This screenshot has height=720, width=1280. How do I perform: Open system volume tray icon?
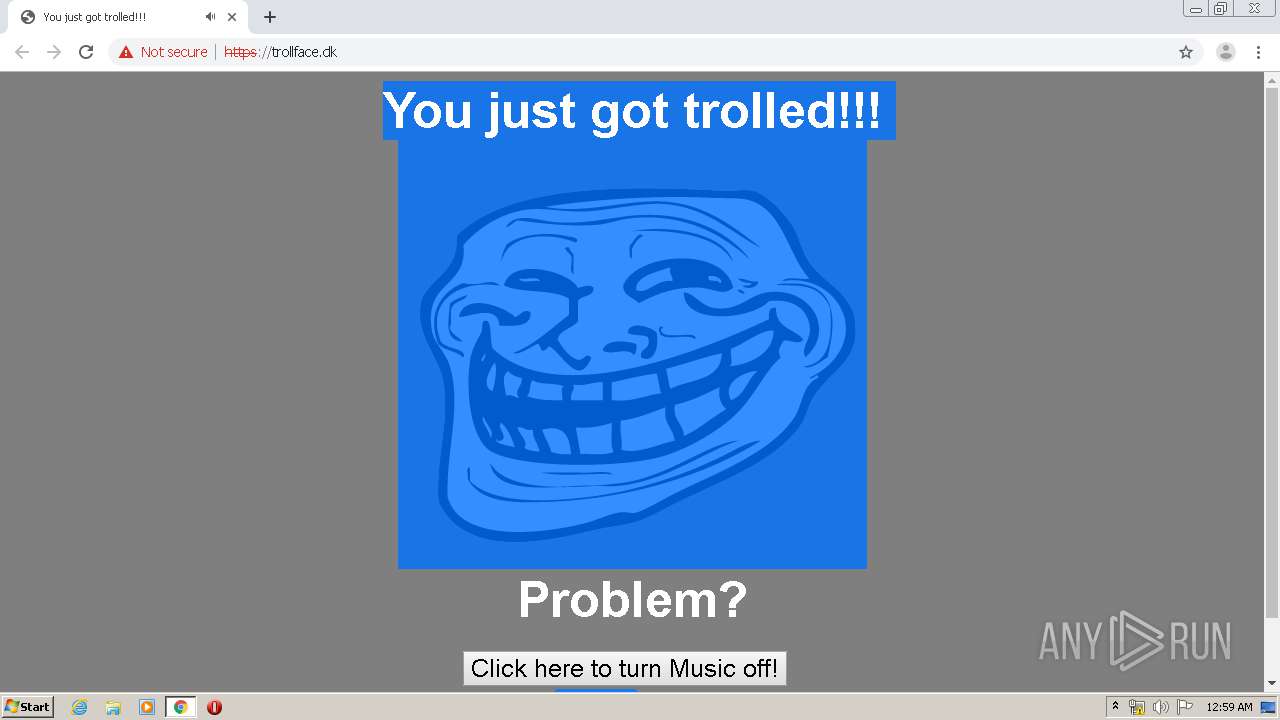coord(1161,707)
